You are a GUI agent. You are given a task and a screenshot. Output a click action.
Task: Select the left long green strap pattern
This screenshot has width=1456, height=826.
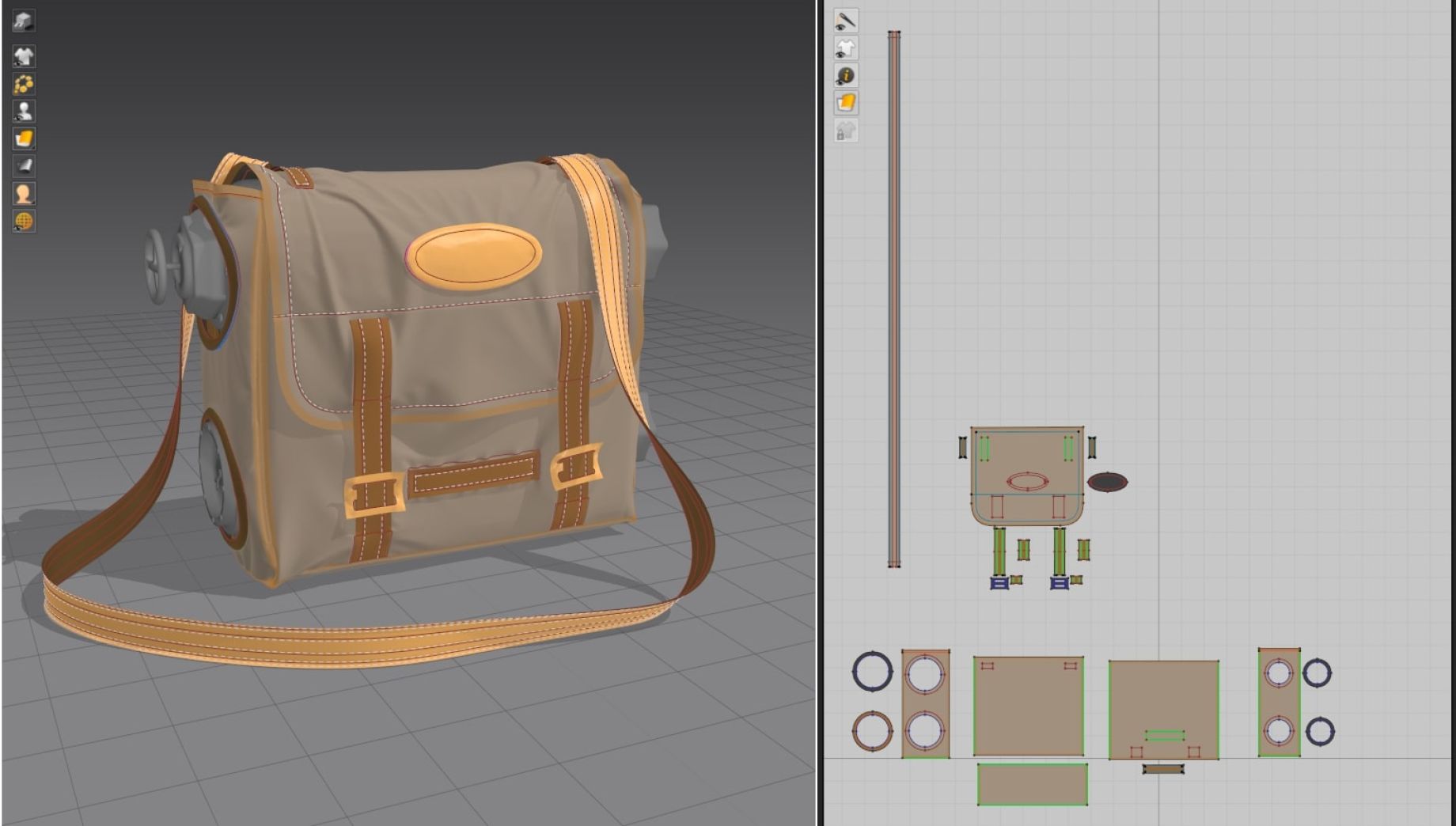[x=999, y=551]
